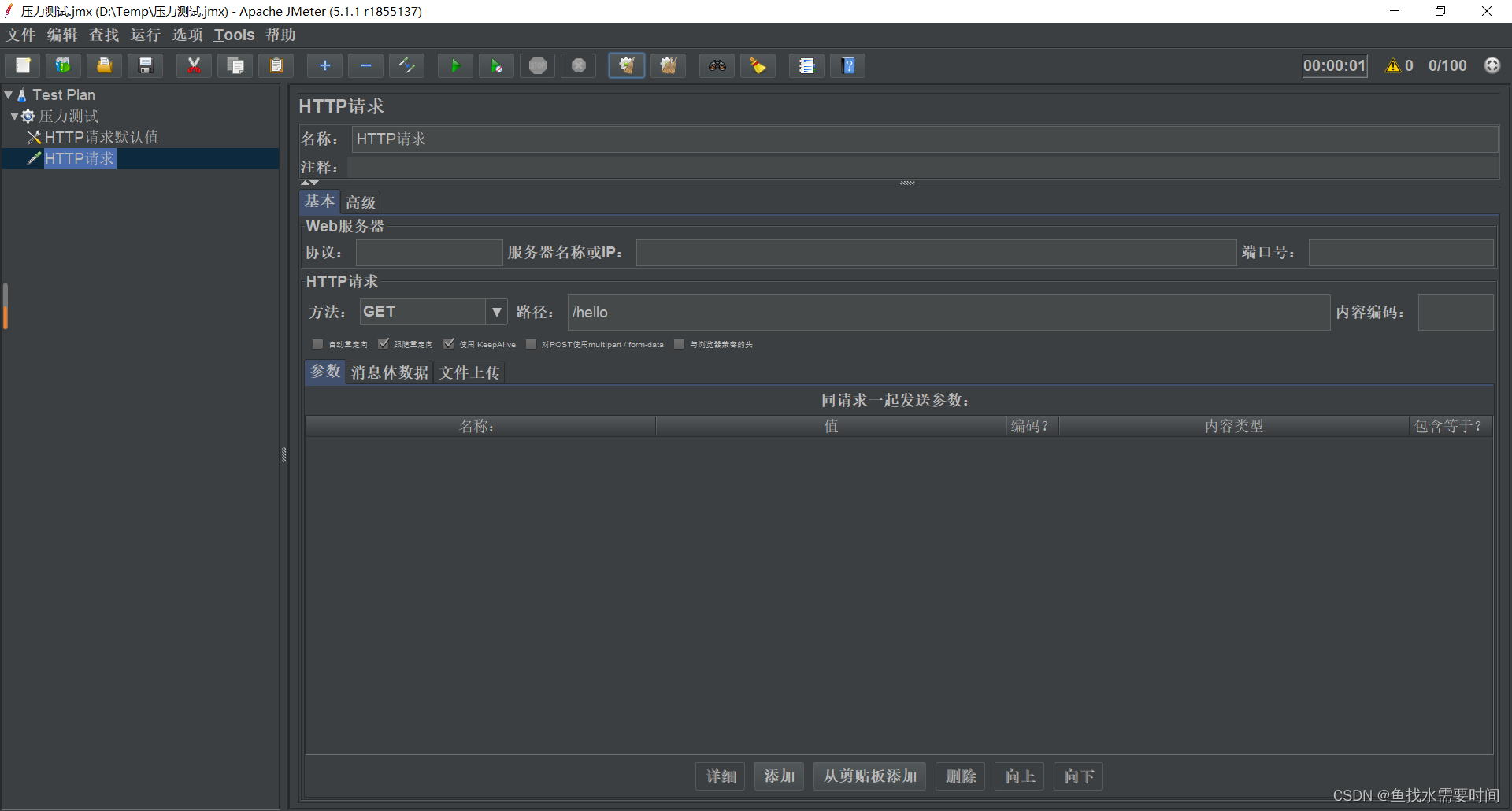Viewport: 1512px width, 811px height.
Task: Click Start no pauses icon
Action: tap(496, 66)
